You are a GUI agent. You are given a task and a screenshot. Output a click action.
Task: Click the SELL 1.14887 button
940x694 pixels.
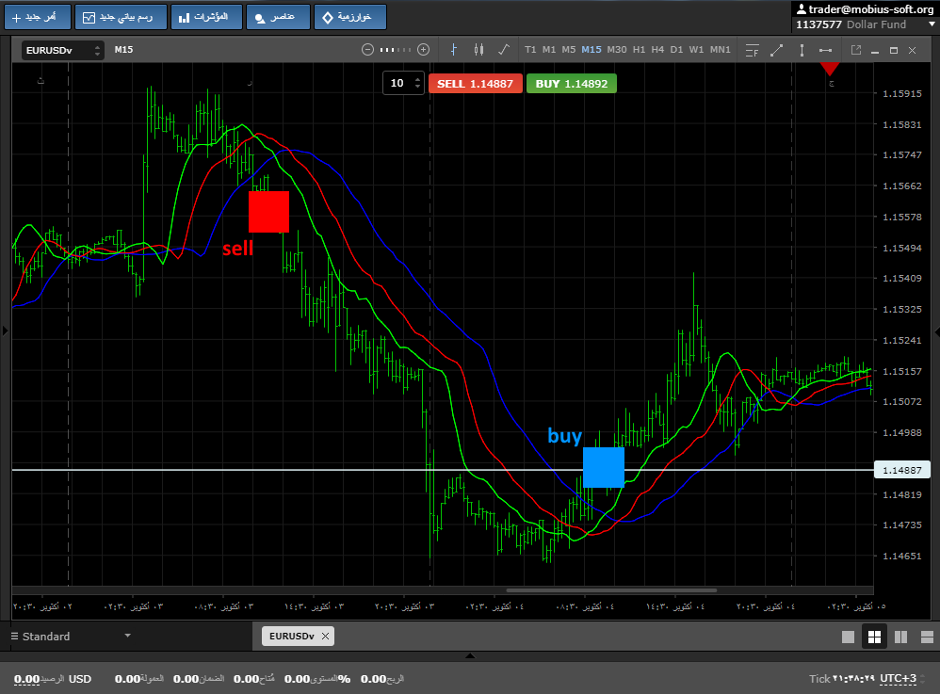(x=475, y=84)
